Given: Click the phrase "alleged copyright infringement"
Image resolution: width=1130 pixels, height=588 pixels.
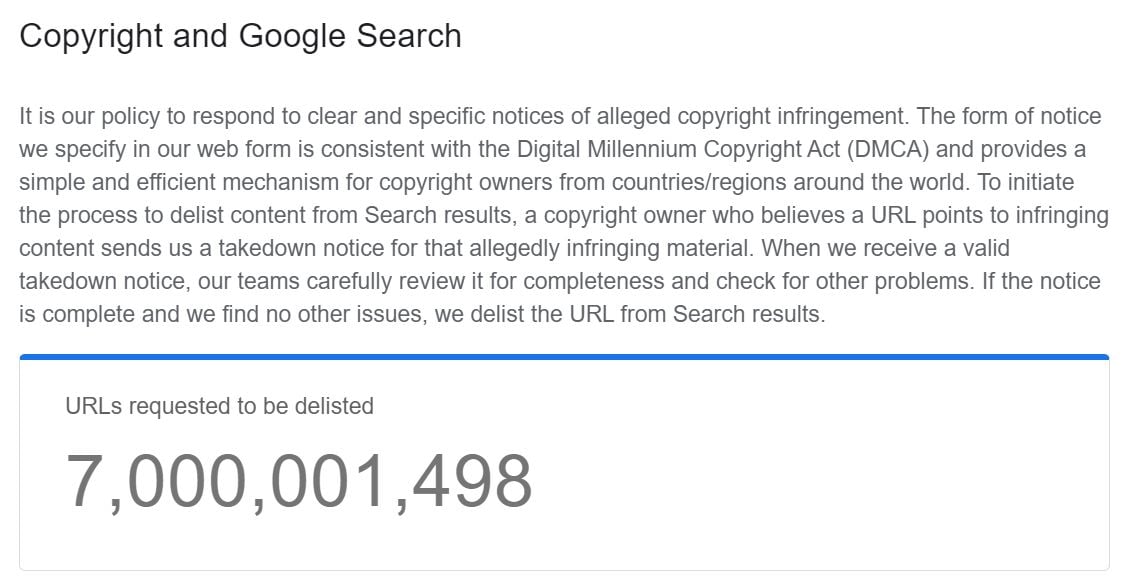Looking at the screenshot, I should pos(752,117).
